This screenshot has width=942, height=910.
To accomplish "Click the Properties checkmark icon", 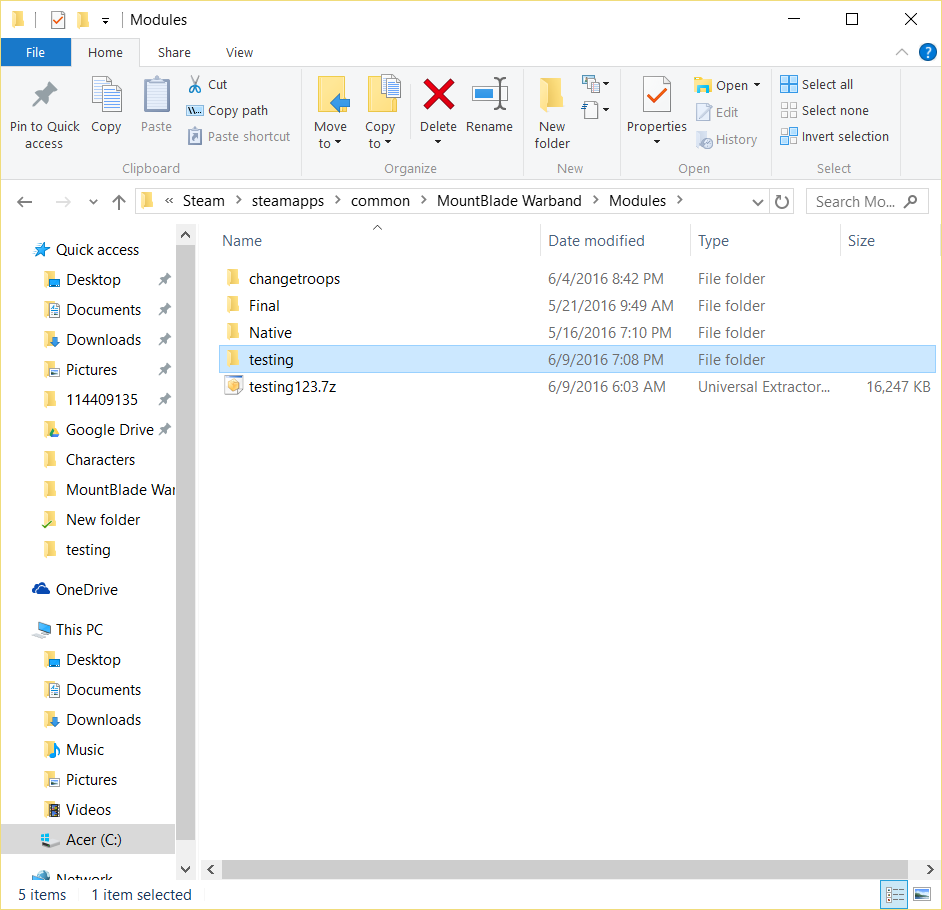I will (x=656, y=94).
